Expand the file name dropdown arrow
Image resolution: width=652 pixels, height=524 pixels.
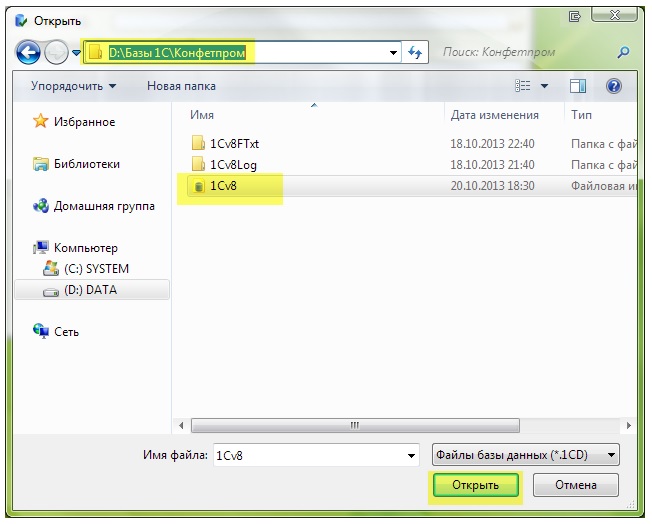(411, 455)
